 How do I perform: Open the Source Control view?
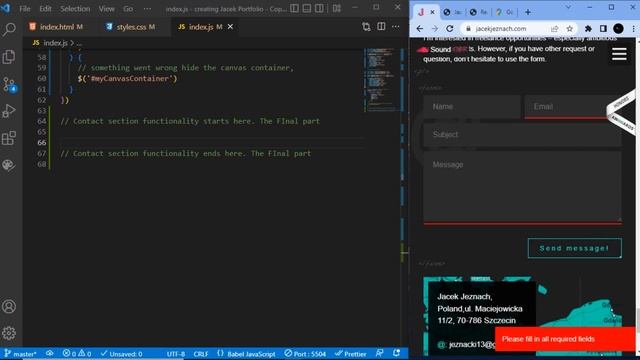tap(9, 84)
